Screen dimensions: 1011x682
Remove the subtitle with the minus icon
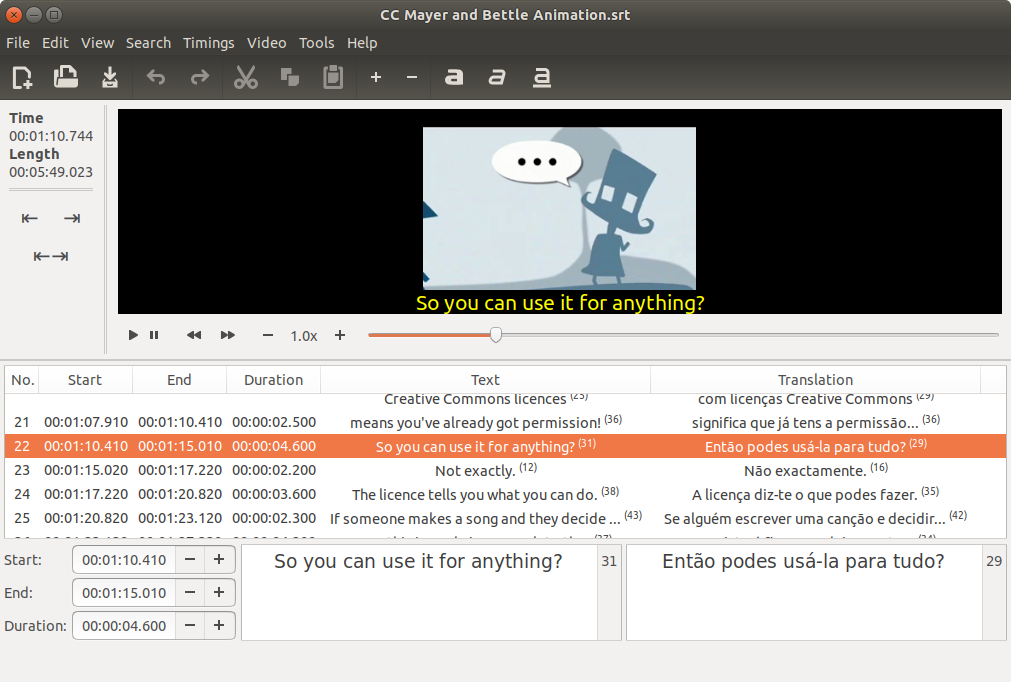click(411, 77)
